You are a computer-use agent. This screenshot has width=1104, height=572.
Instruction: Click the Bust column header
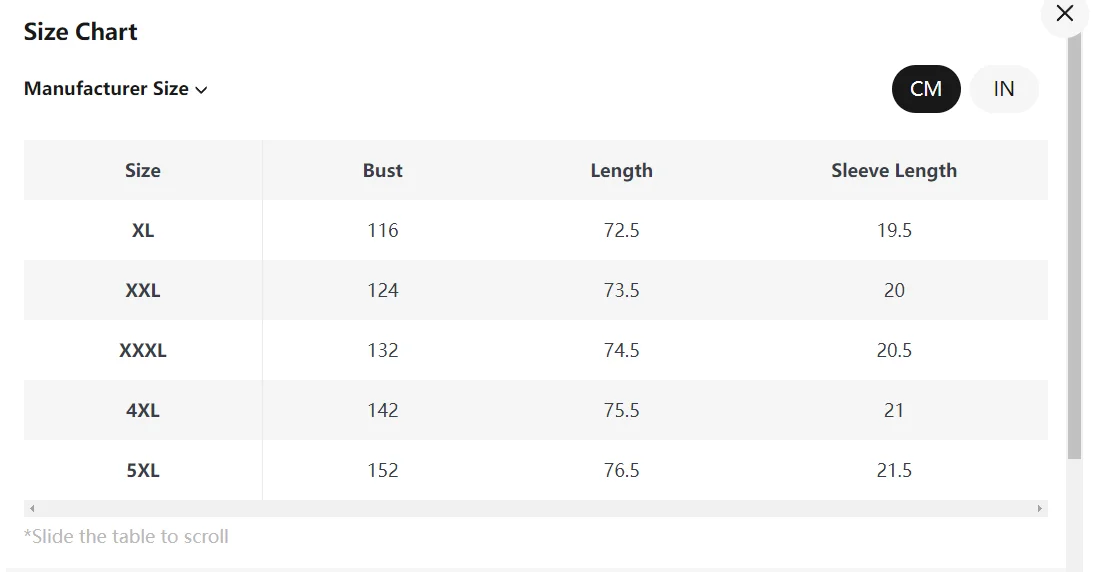(x=382, y=170)
